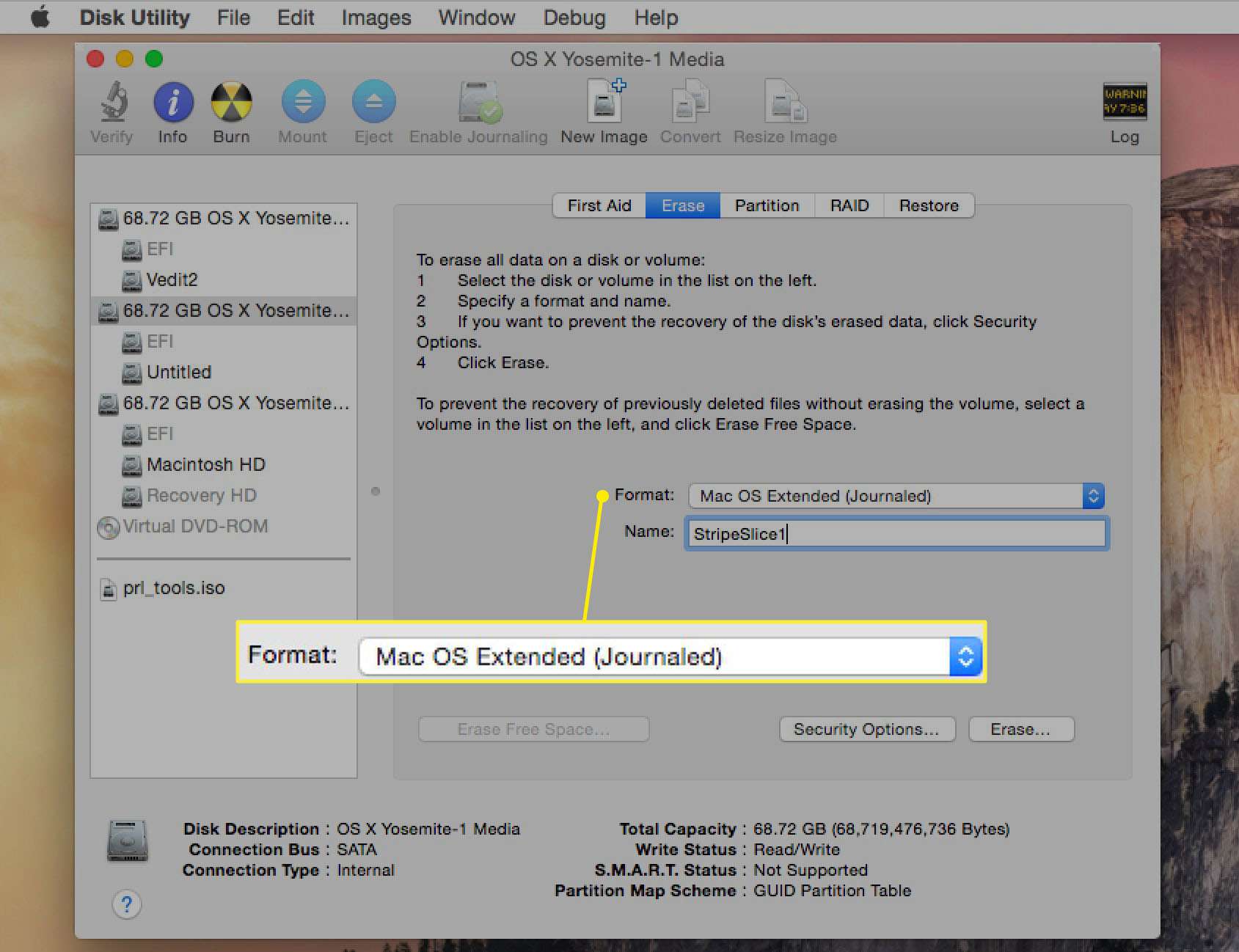Switch to the Restore tab
The height and width of the screenshot is (952, 1239).
click(x=929, y=205)
